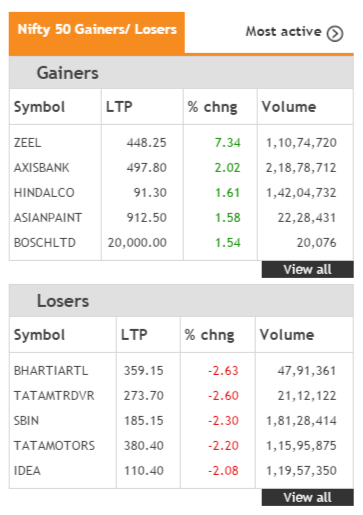
Task: Open the BHARTIARTL loser symbol
Action: point(51,371)
